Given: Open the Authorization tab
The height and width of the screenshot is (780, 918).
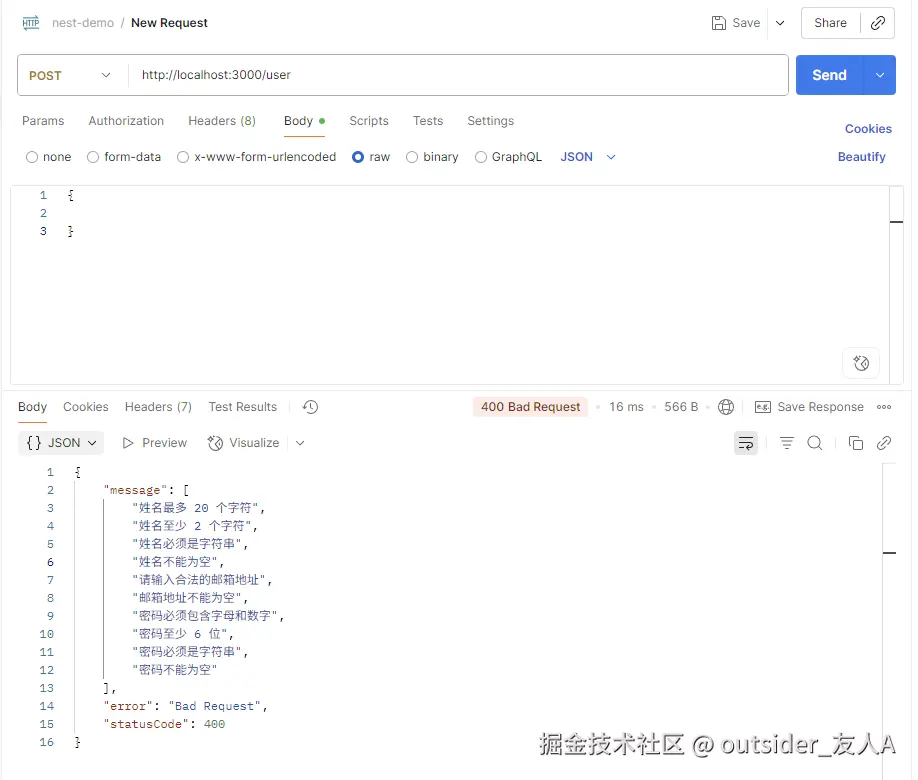Looking at the screenshot, I should point(126,121).
